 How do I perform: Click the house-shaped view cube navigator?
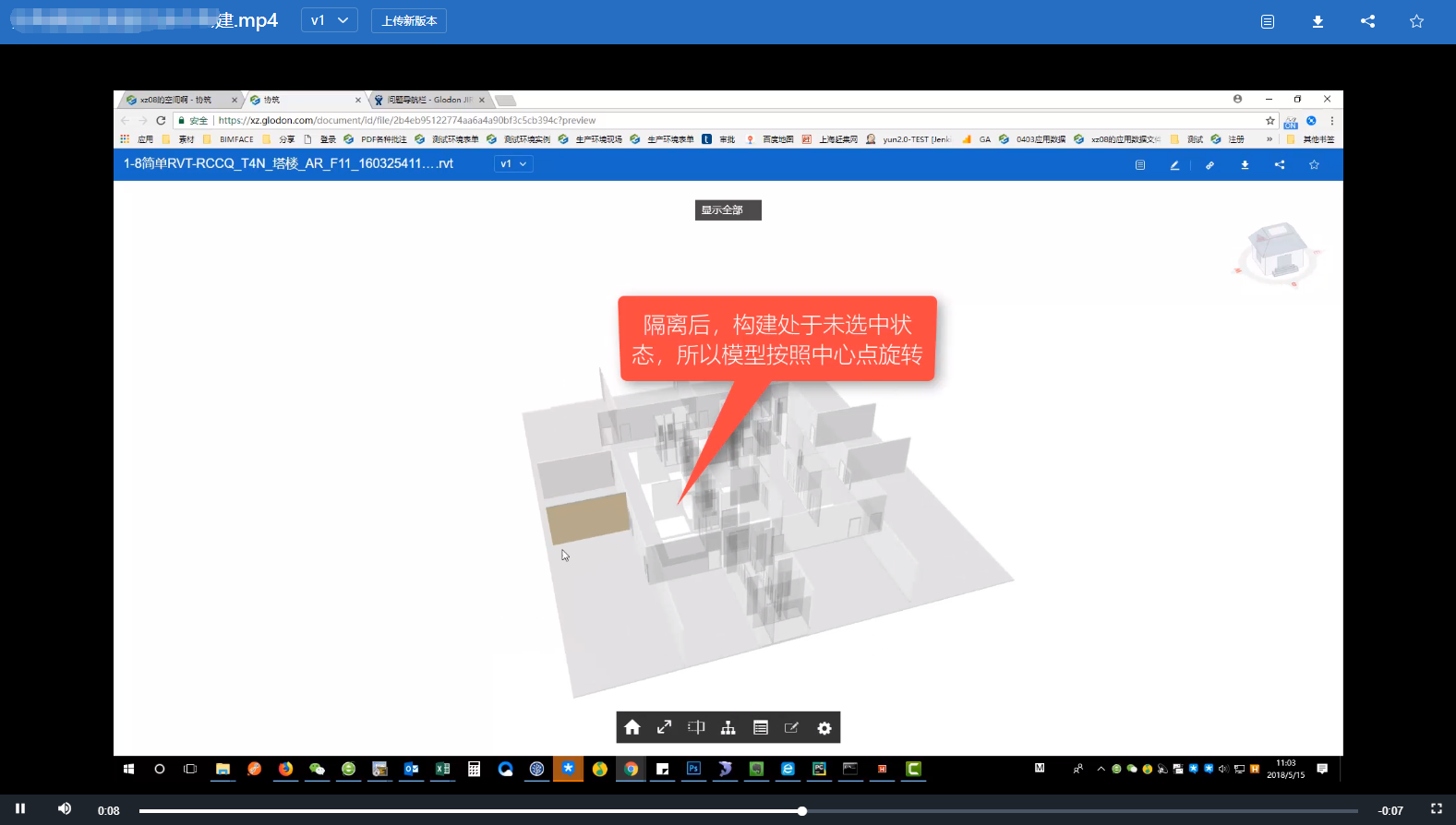pyautogui.click(x=1278, y=251)
